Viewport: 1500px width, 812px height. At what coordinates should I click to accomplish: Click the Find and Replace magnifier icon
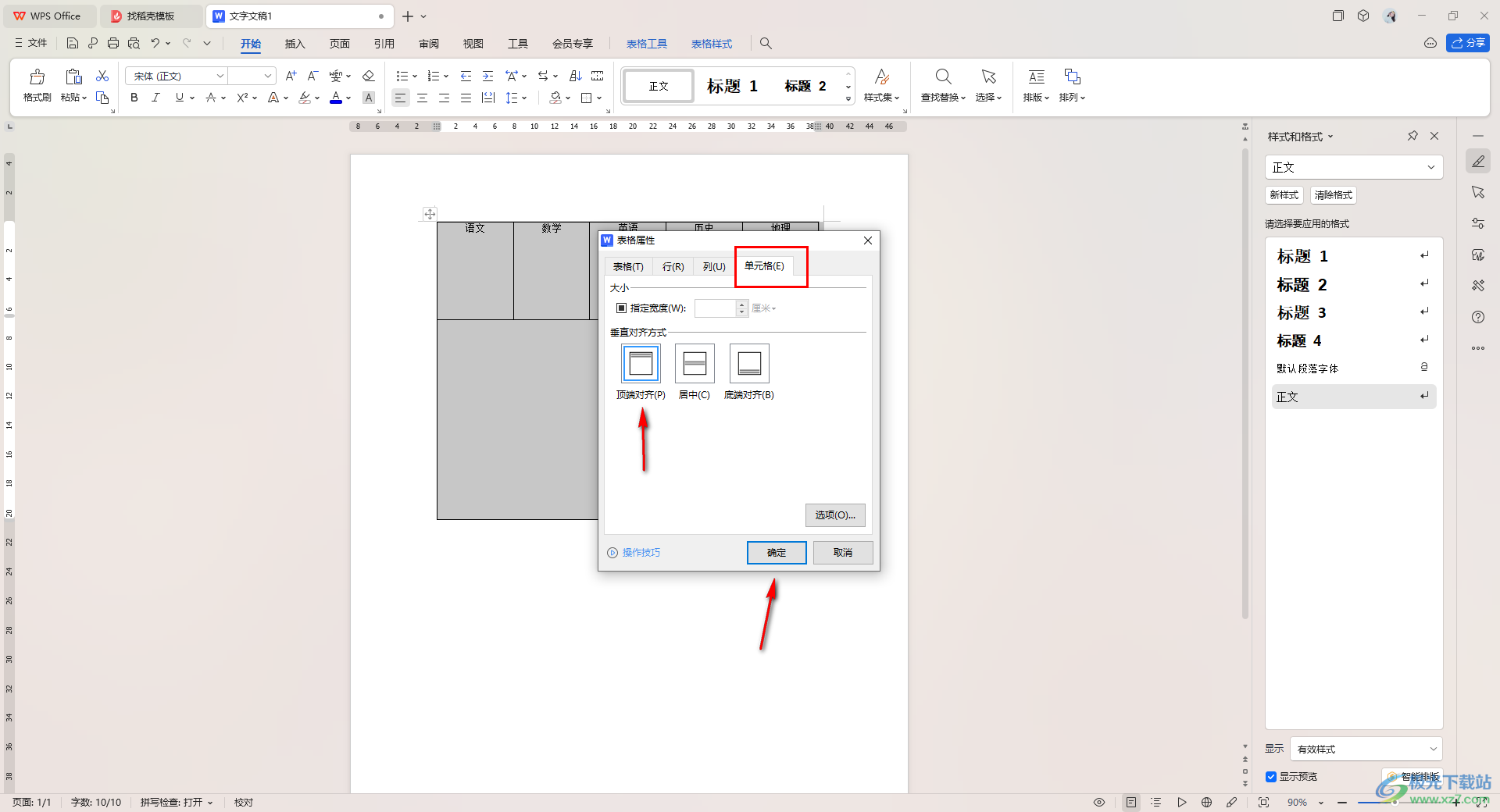point(943,77)
